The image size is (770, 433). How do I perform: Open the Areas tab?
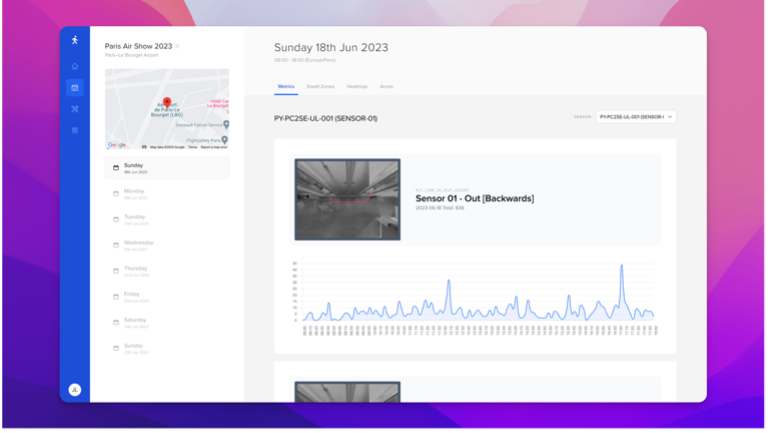click(386, 87)
